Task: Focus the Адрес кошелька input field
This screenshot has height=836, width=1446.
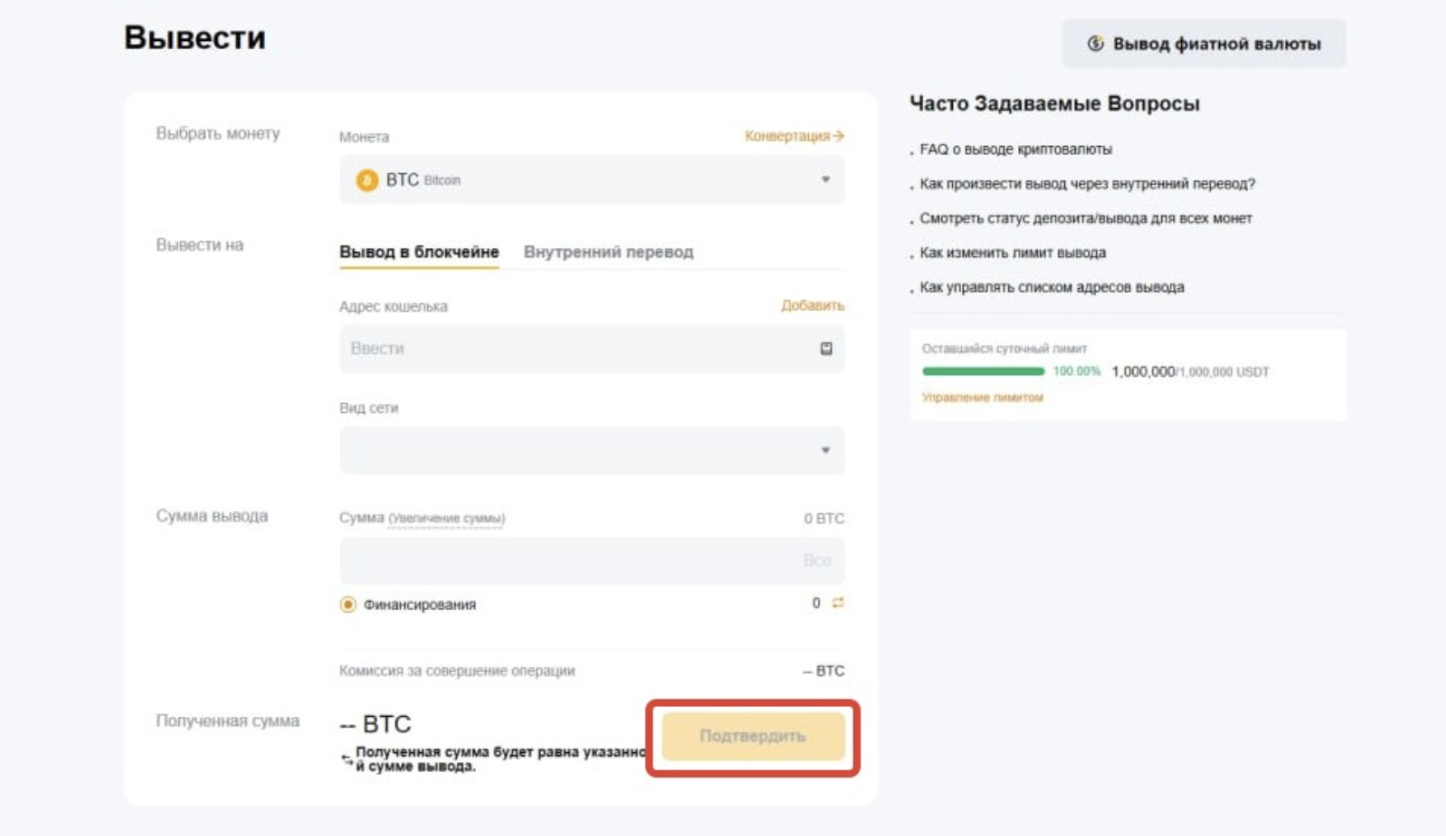Action: (x=575, y=349)
